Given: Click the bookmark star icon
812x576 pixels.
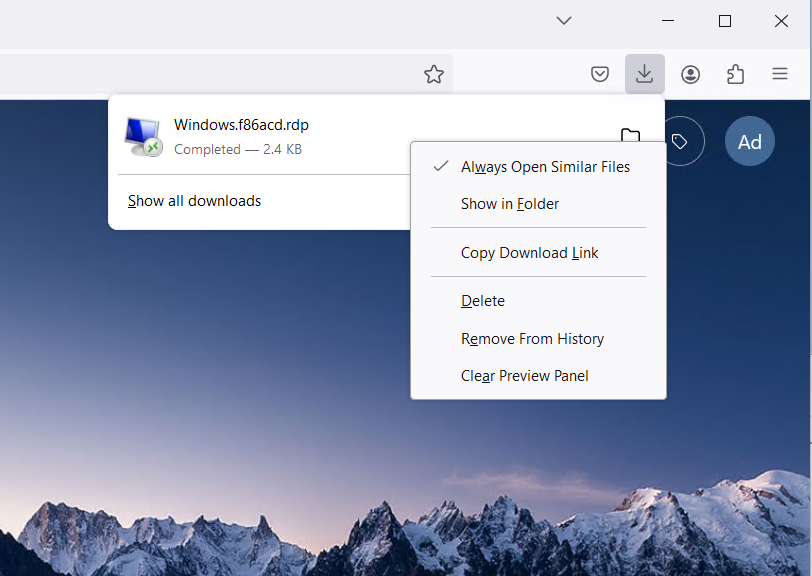Looking at the screenshot, I should pyautogui.click(x=433, y=75).
